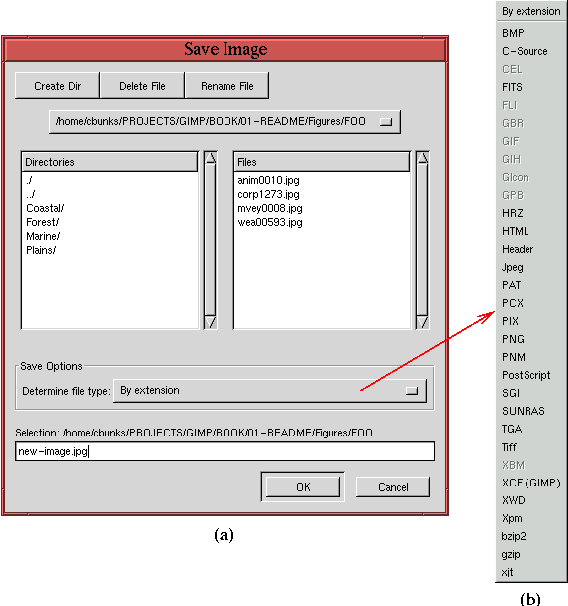The image size is (568, 606).
Task: Select file anim0010.jpg
Action: tap(269, 180)
